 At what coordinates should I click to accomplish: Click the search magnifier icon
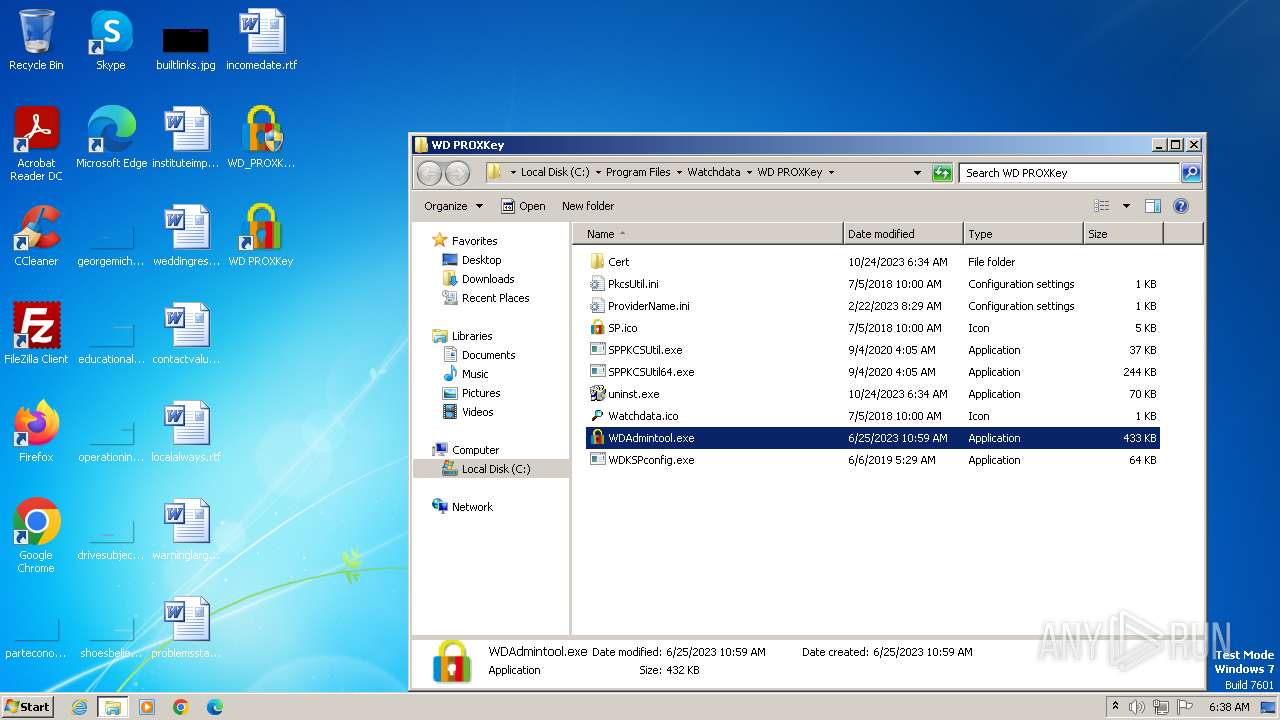point(1190,173)
